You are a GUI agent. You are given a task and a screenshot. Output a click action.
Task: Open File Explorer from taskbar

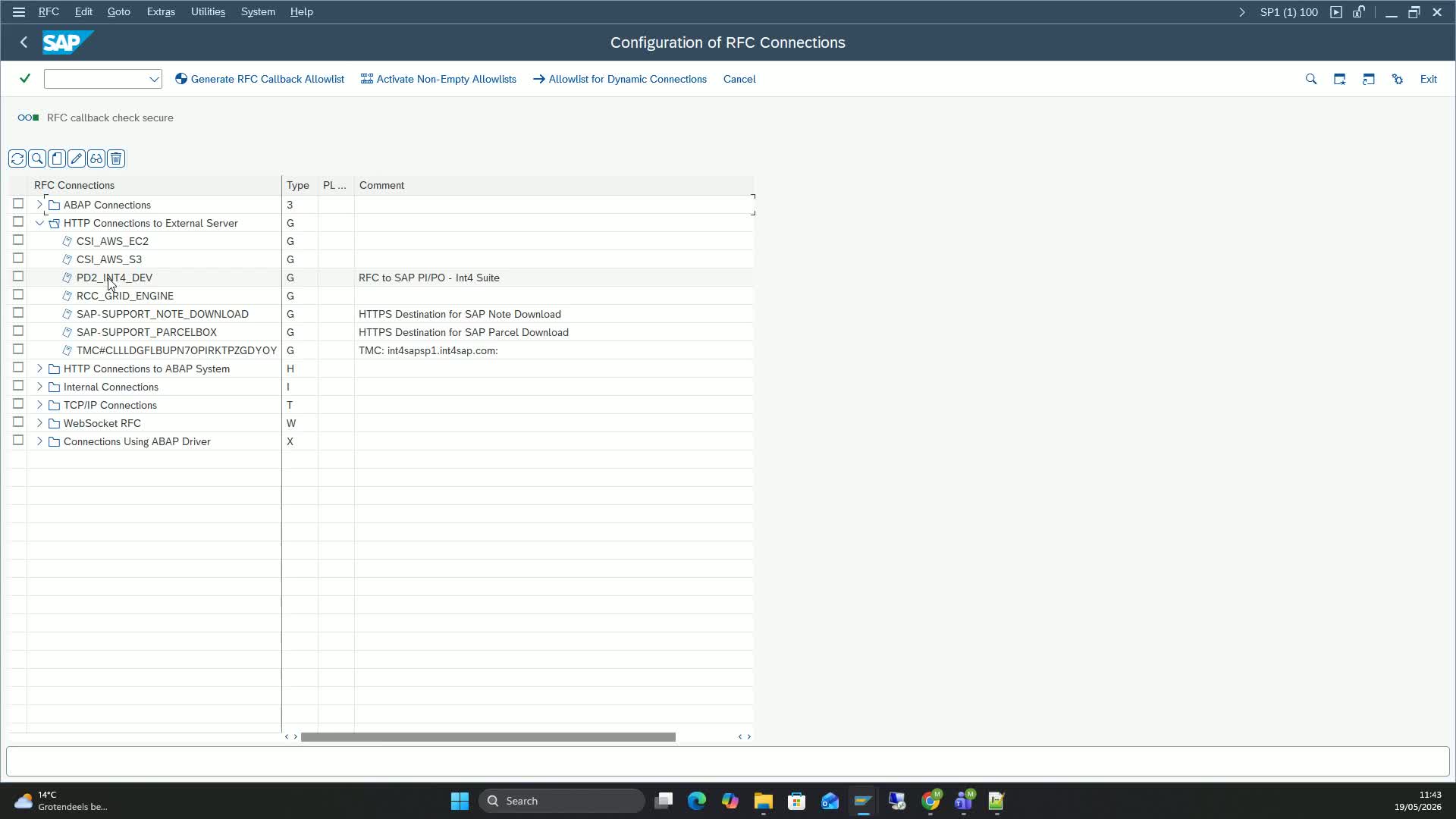[763, 801]
